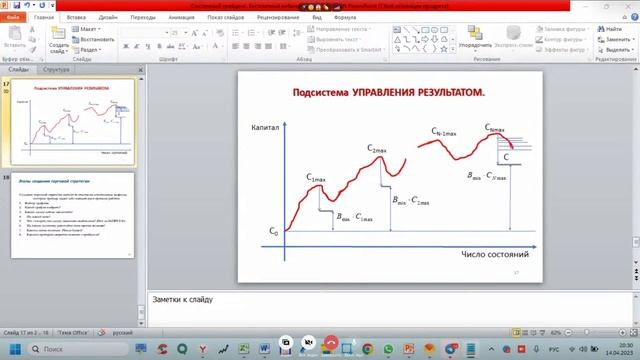Click the Find (Найти) binoculars icon
Image resolution: width=640 pixels, height=360 pixels.
(601, 29)
